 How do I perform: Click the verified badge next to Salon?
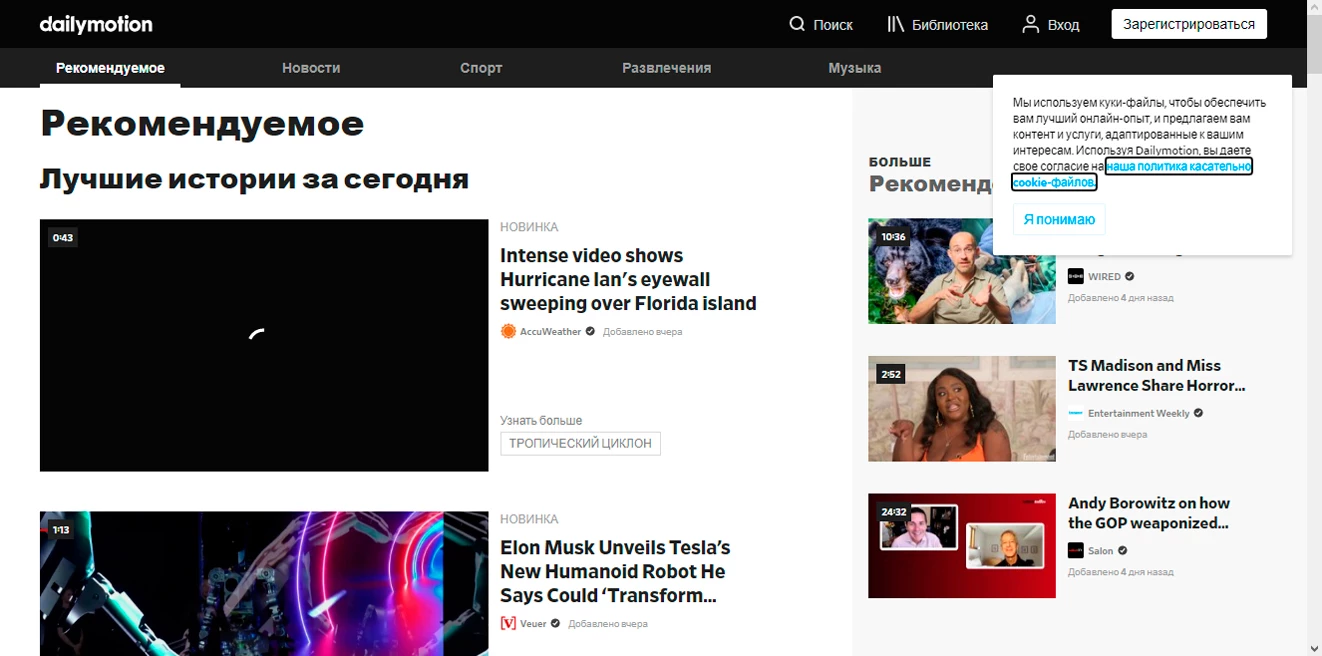[1123, 550]
